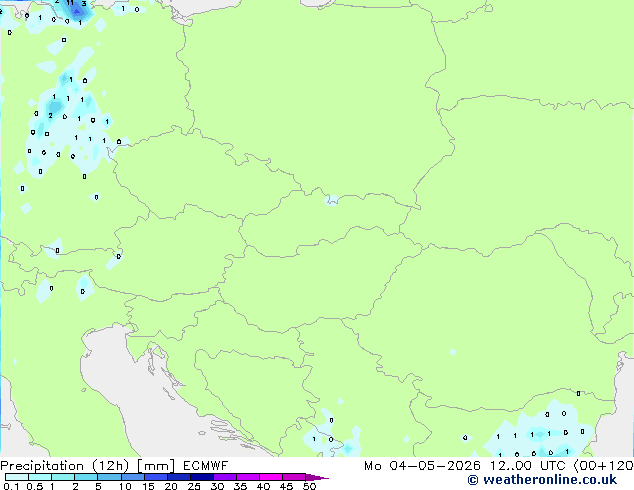Click the 3 mm value beside the 11
This screenshot has height=490, width=634.
coord(84,4)
